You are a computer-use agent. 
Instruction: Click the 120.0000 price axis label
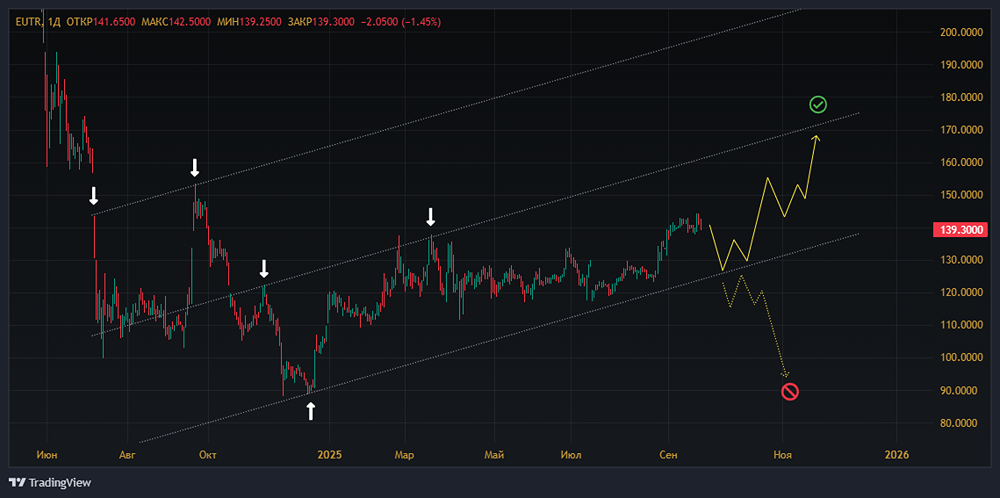coord(960,293)
